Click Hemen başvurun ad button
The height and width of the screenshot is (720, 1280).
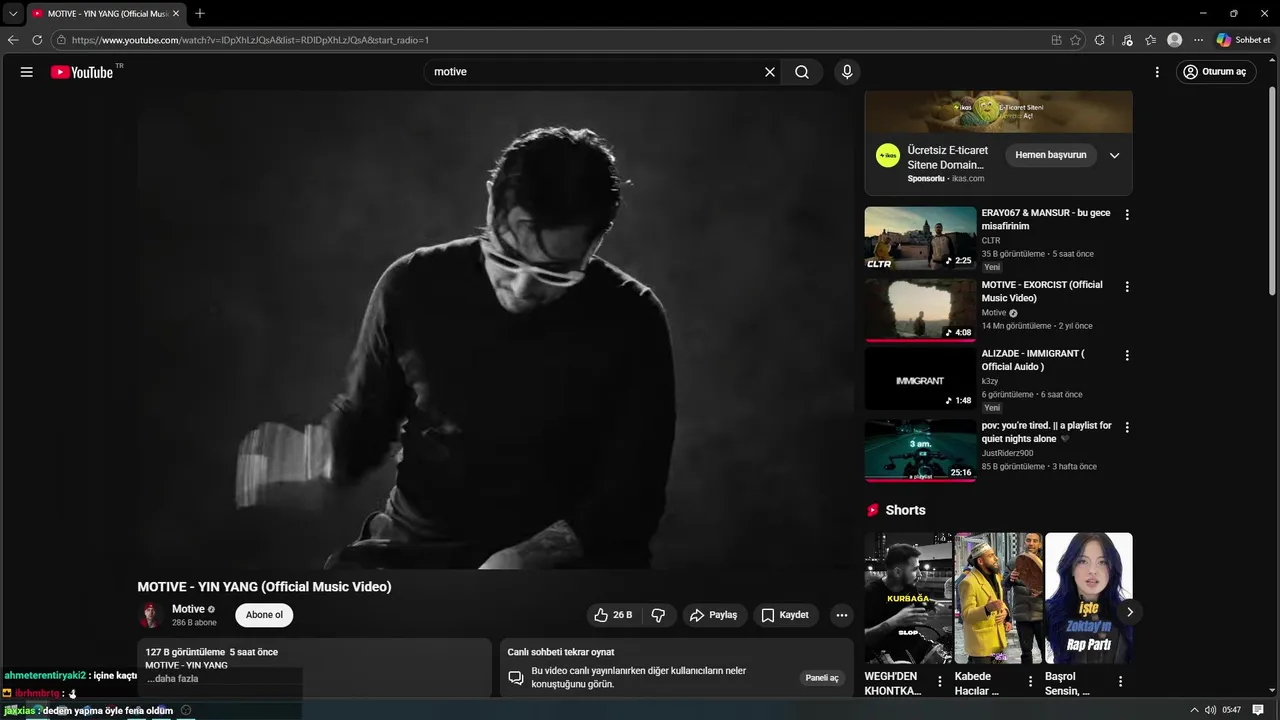(x=1050, y=155)
